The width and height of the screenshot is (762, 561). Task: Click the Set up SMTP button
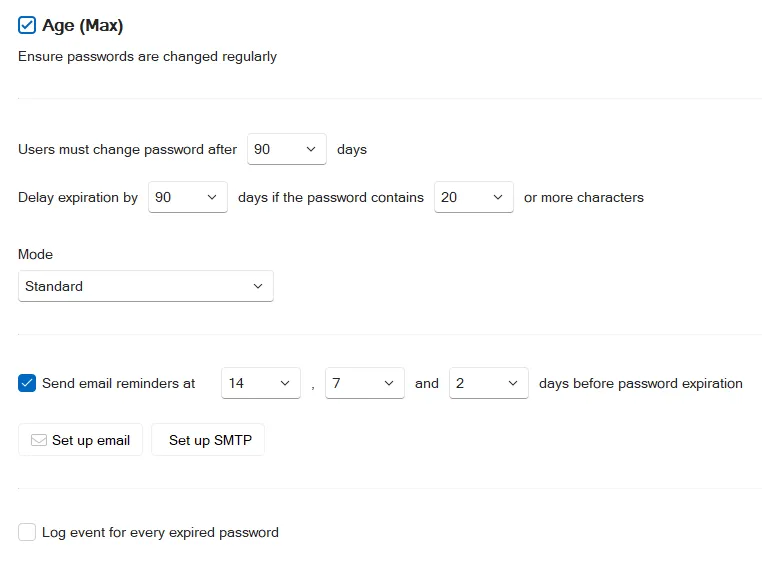[x=208, y=440]
